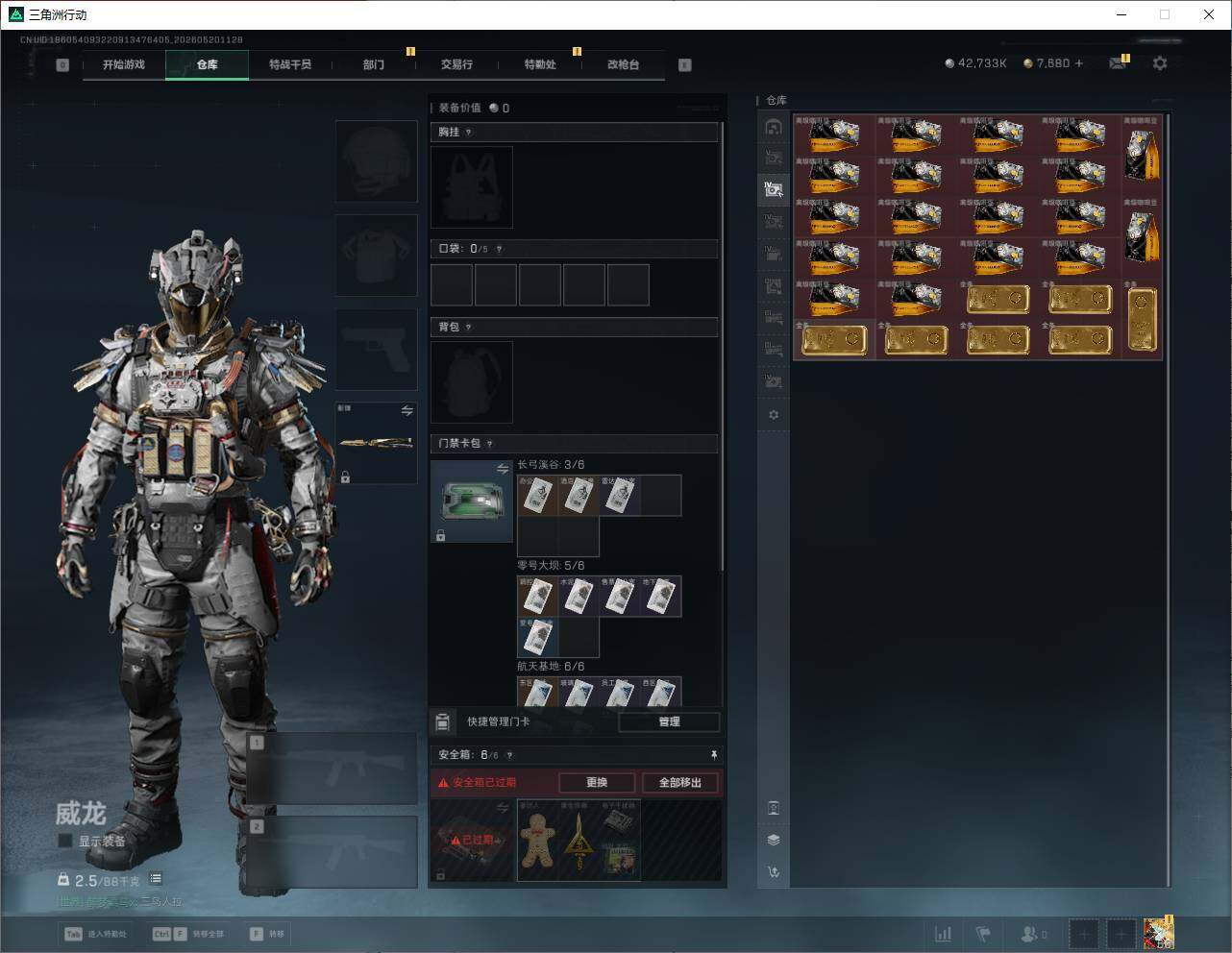
Task: Click the 更换 button
Action: (597, 783)
